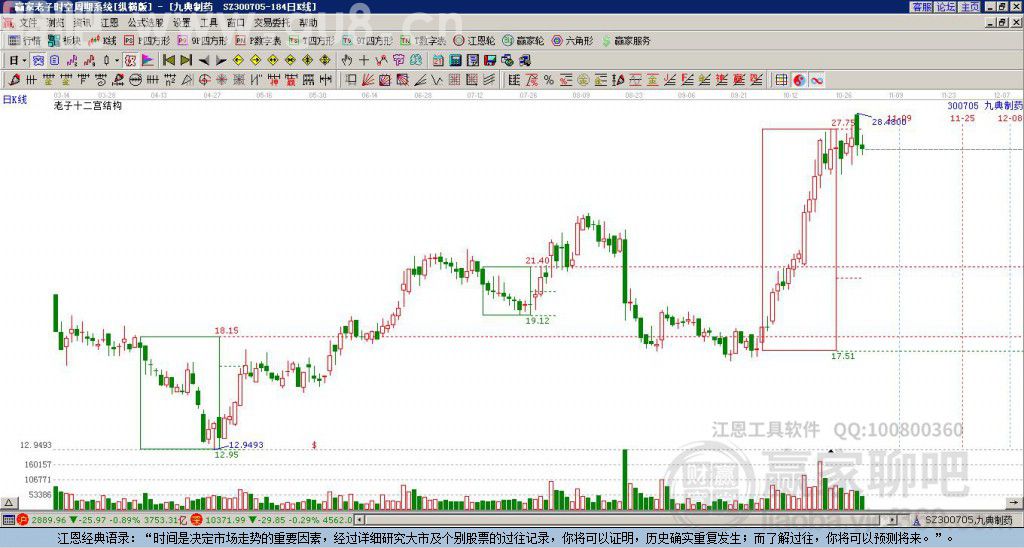
Task: Open the 帮助 menu
Action: tap(308, 22)
